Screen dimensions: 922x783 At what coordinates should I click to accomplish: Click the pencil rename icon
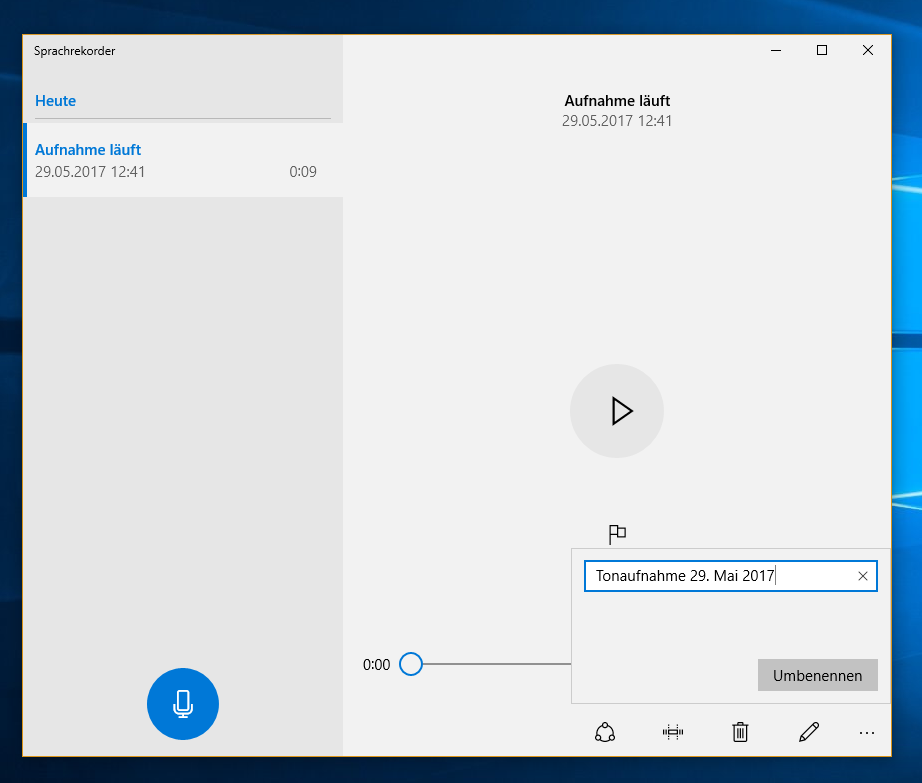(x=808, y=732)
